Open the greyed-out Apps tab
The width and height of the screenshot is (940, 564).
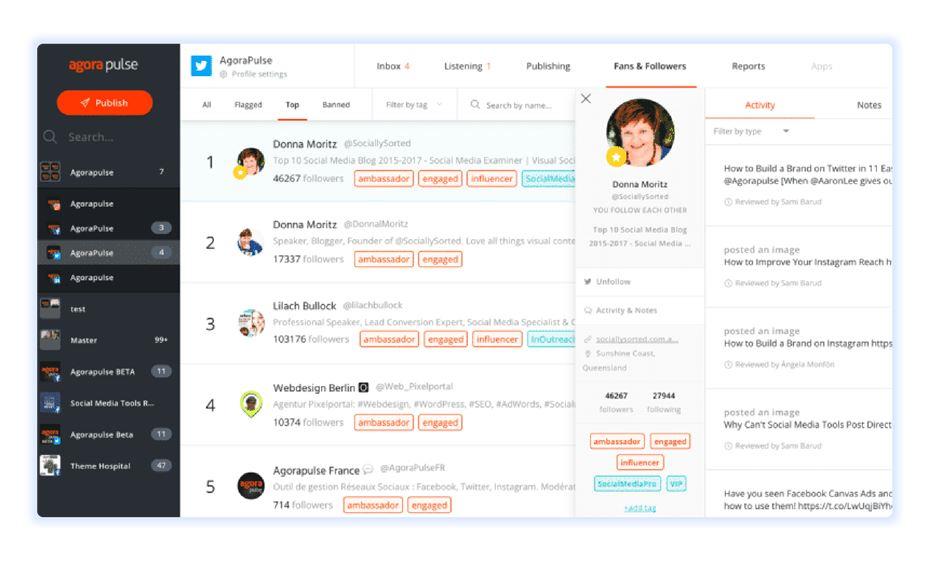coord(821,66)
